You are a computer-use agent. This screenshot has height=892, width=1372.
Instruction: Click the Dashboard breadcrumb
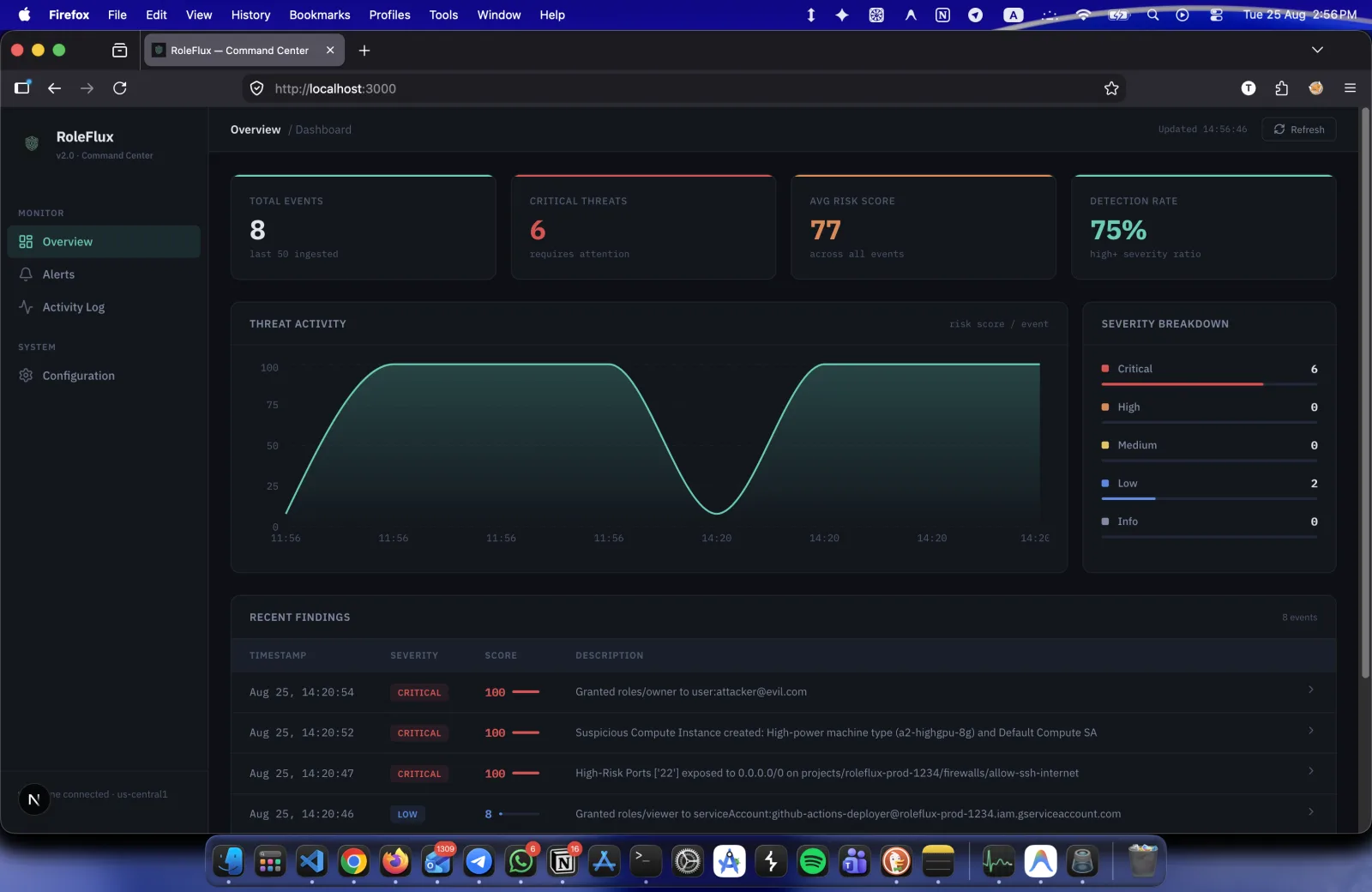click(x=323, y=130)
